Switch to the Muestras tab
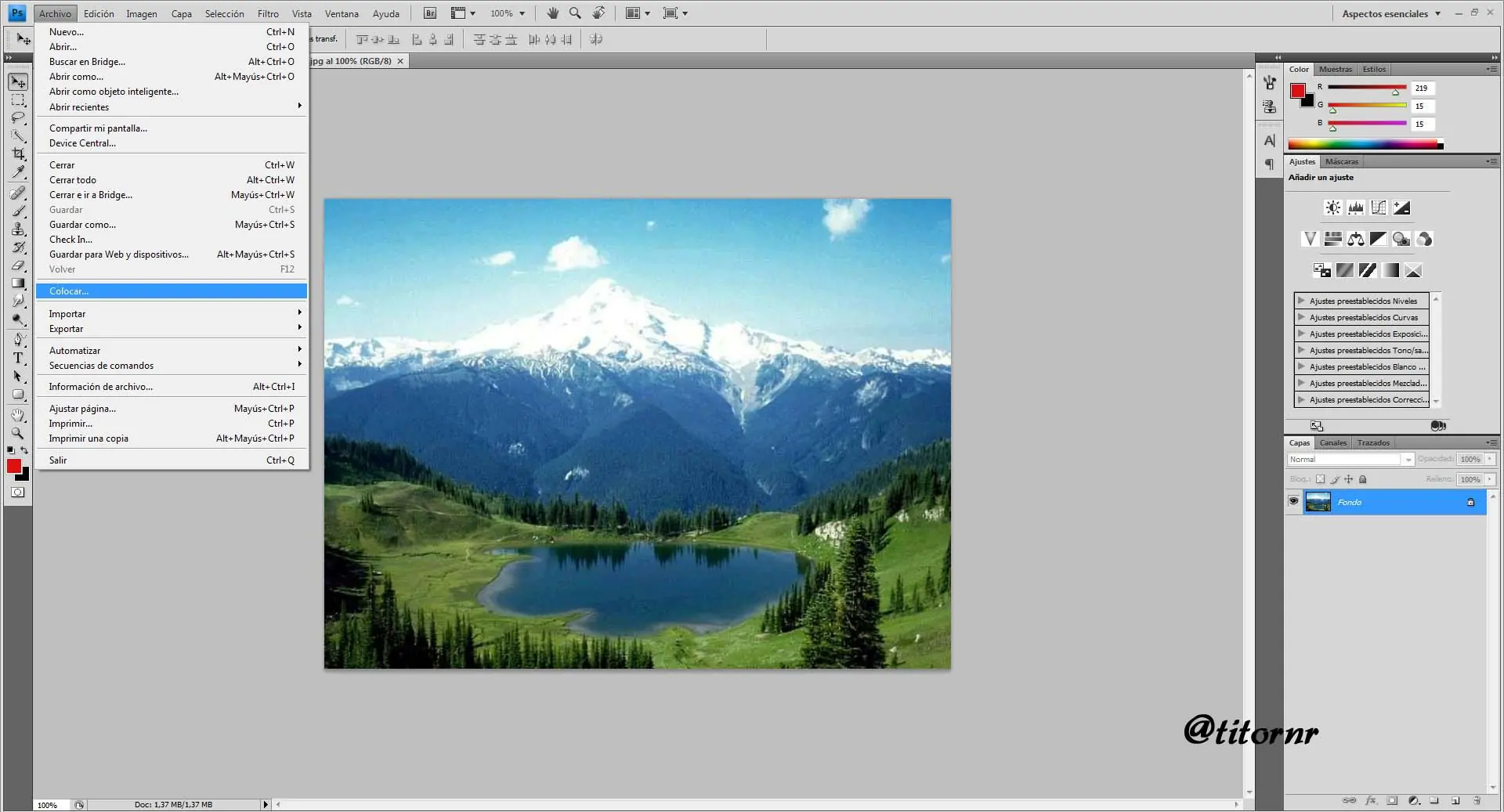Image resolution: width=1504 pixels, height=812 pixels. pos(1336,69)
